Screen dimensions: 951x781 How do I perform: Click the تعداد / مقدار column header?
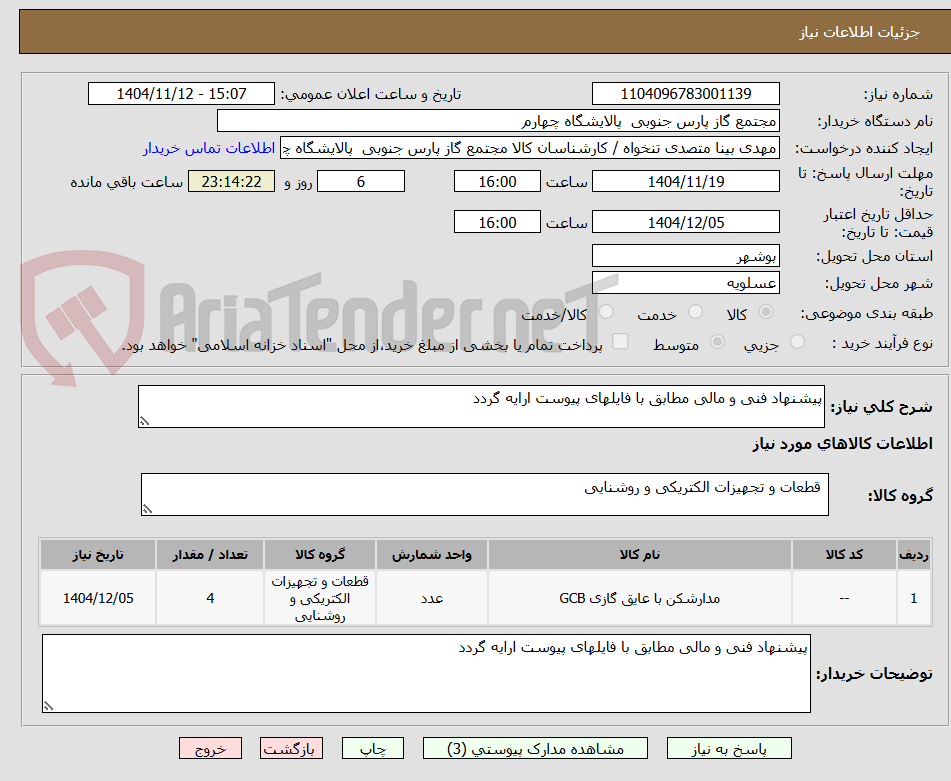[210, 555]
